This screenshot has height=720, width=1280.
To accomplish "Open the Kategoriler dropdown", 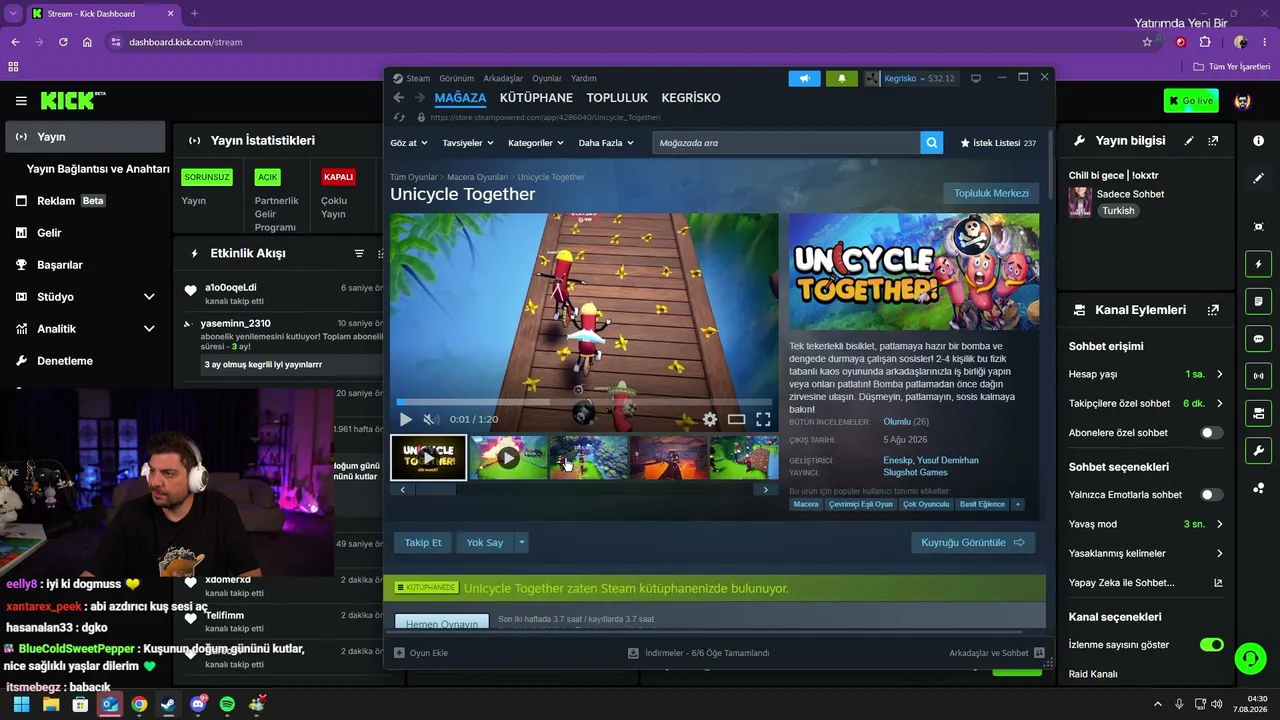I will (536, 143).
